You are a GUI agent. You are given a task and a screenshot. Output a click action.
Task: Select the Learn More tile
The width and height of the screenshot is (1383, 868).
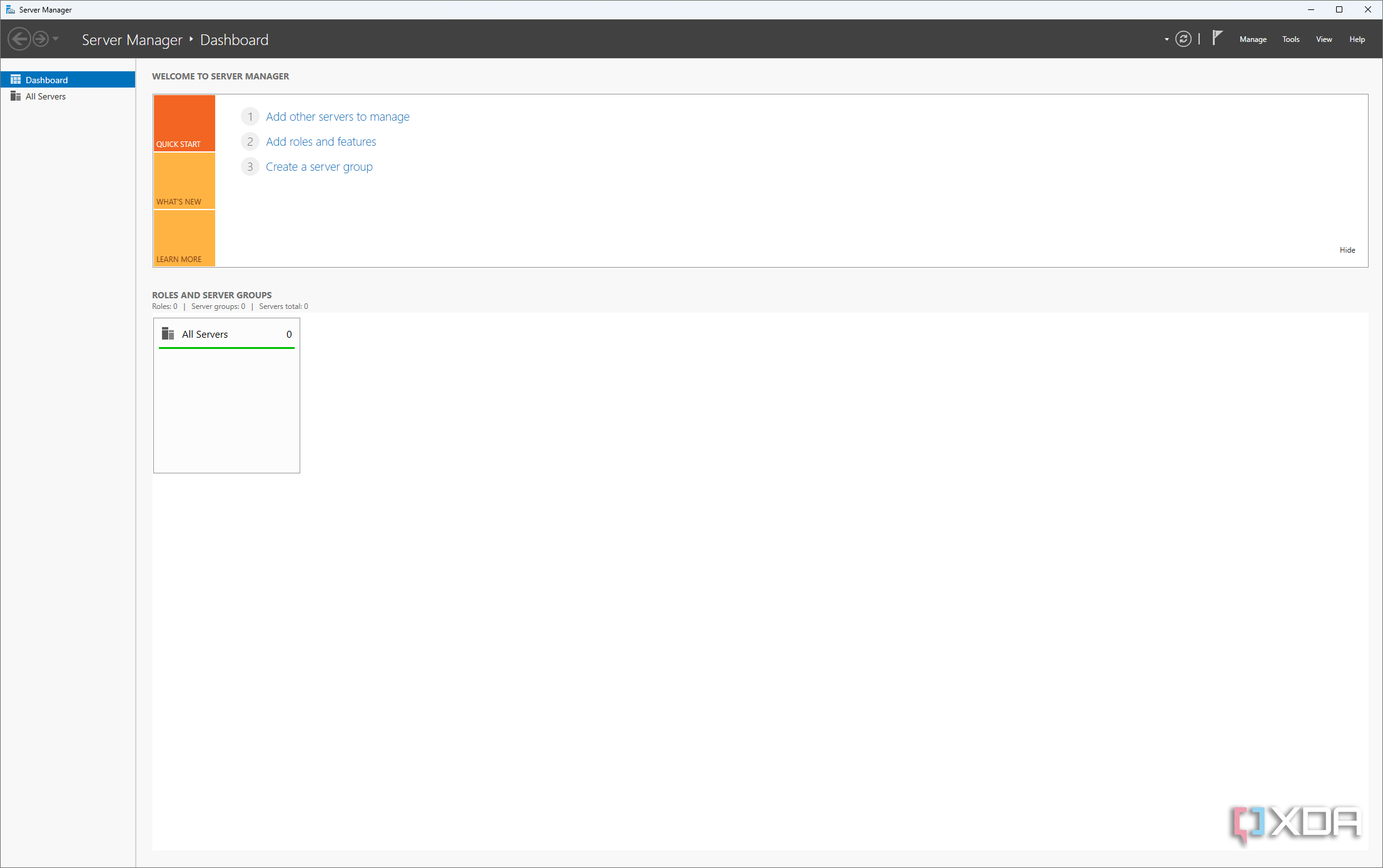click(x=184, y=238)
